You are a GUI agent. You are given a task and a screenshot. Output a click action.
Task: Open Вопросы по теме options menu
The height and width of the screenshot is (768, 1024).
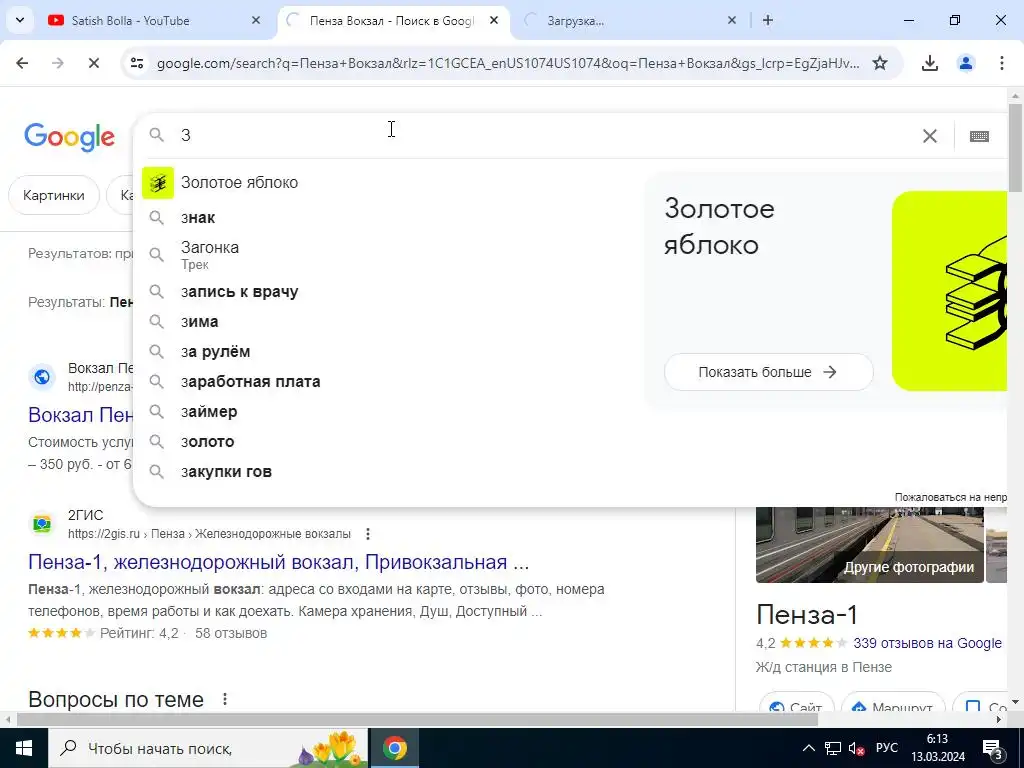[x=225, y=699]
